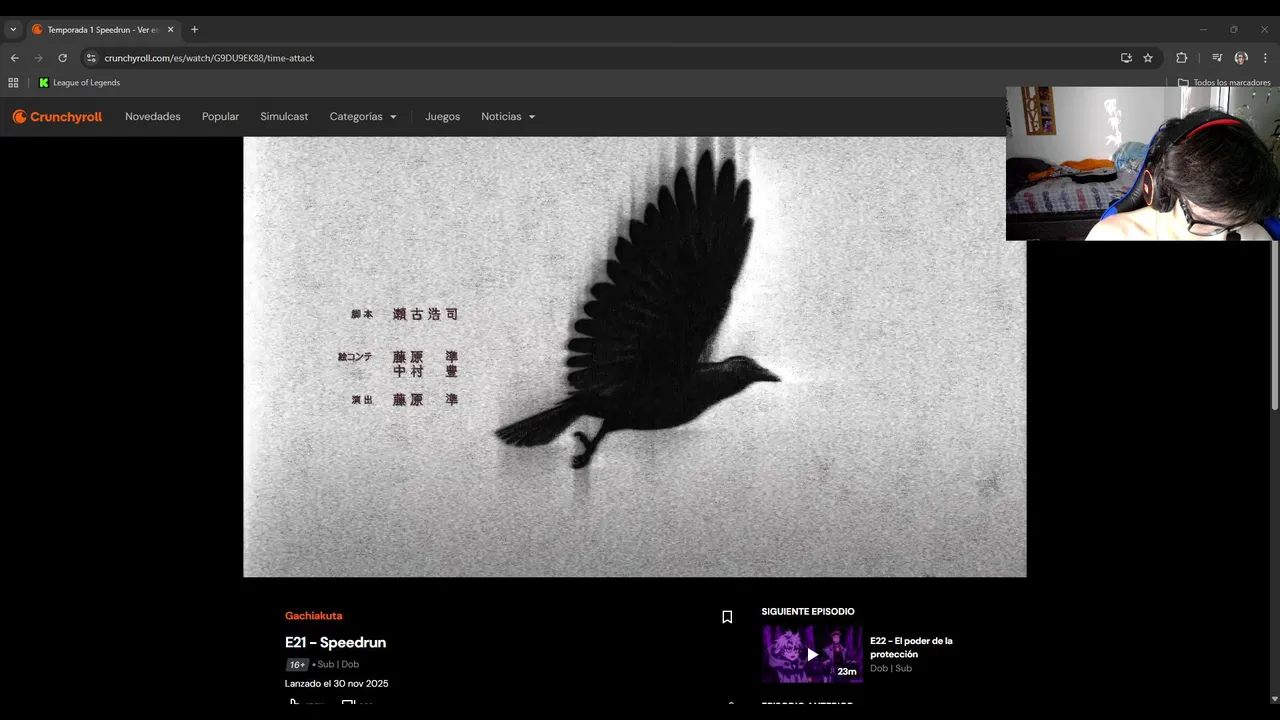Expand the Noticias dropdown

pos(508,117)
